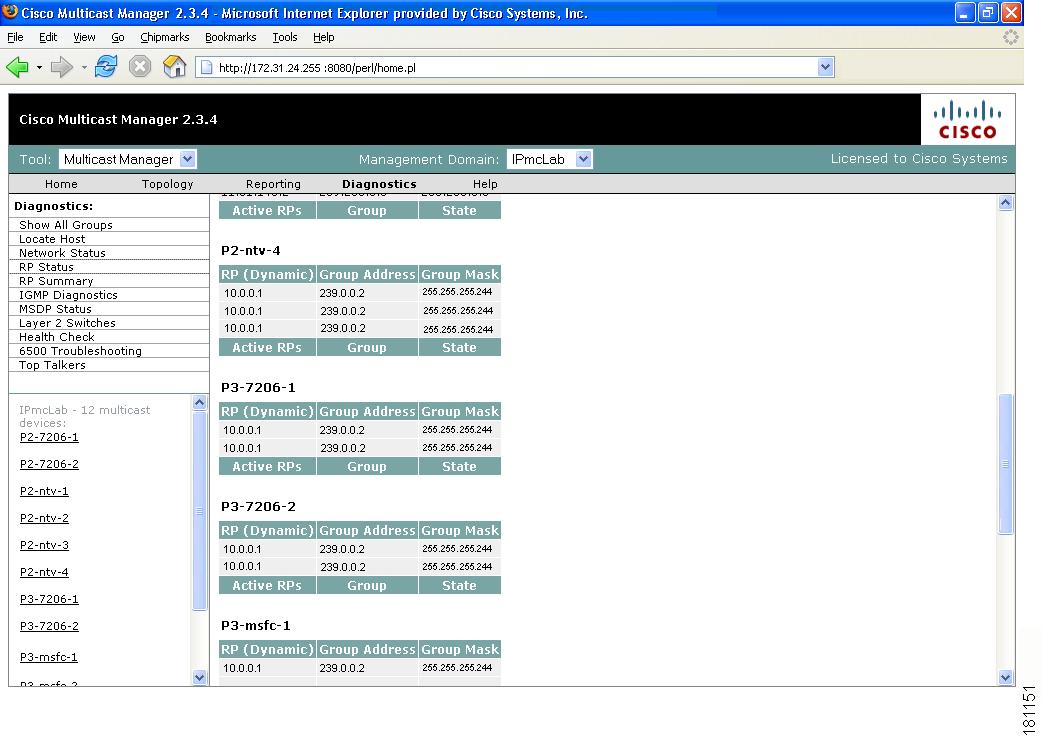Click the device list scrollbar down arrow
Viewport: 1043px width, 742px height.
point(200,677)
